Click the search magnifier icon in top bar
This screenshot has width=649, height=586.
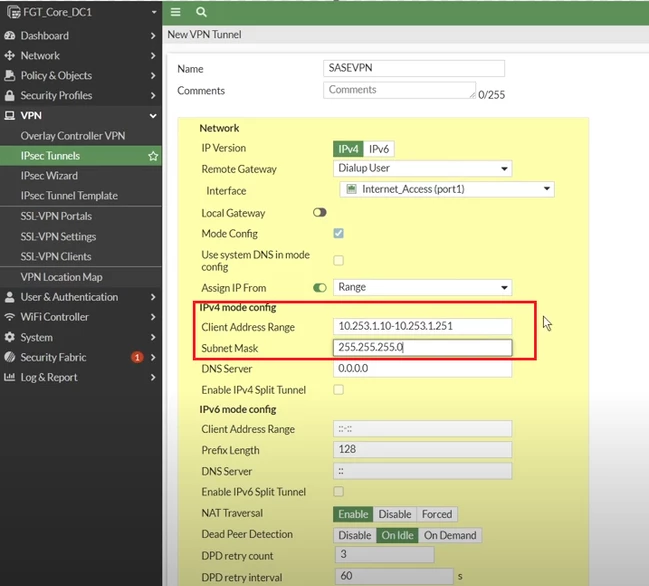pos(201,12)
